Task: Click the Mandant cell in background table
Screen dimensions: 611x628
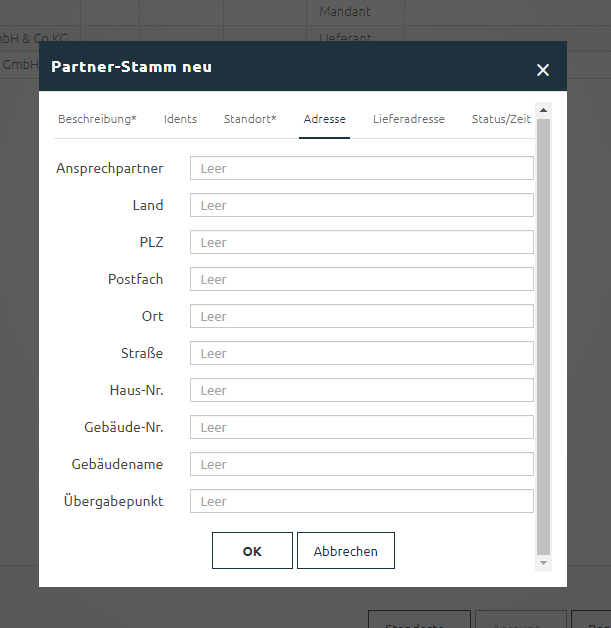Action: point(355,12)
